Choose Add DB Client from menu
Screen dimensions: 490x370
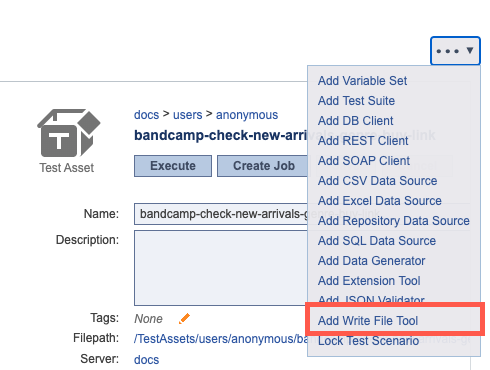pos(355,121)
